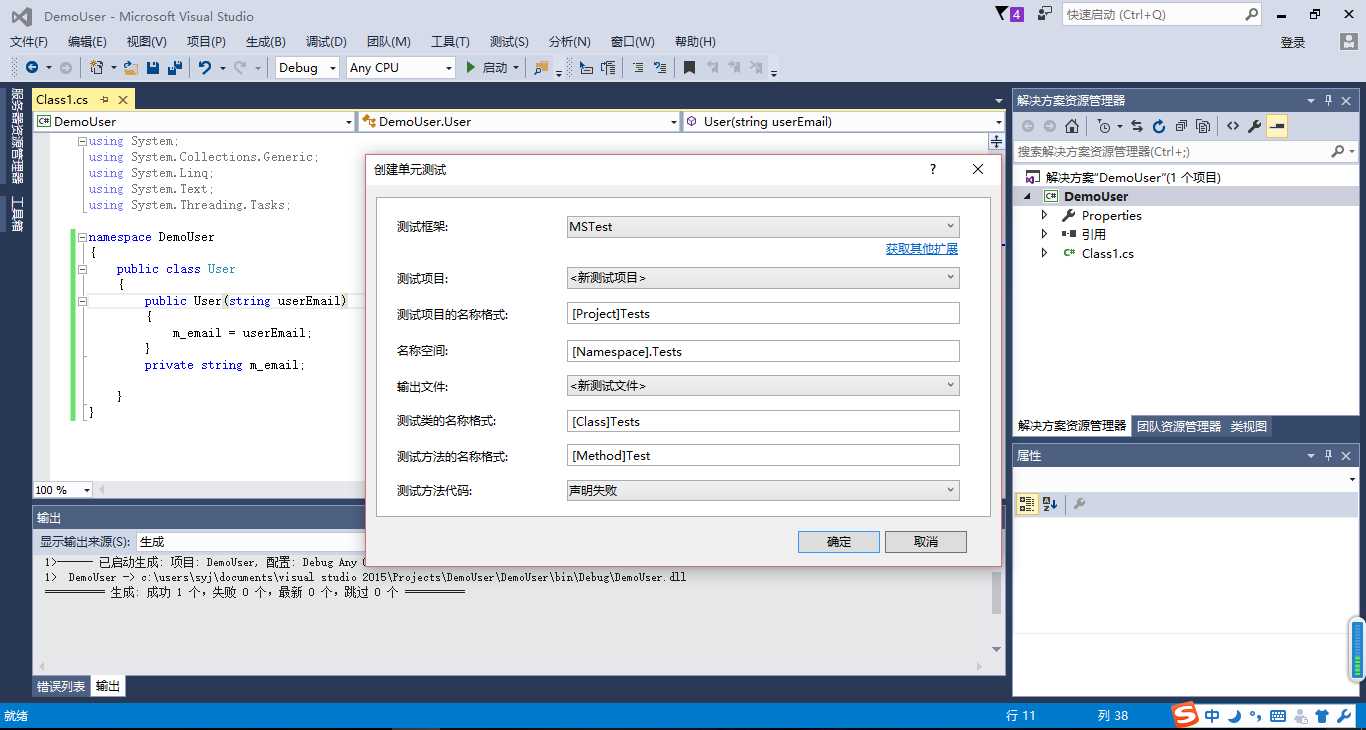Click the 测试方法的名称格式 input field
This screenshot has height=730, width=1366.
763,455
